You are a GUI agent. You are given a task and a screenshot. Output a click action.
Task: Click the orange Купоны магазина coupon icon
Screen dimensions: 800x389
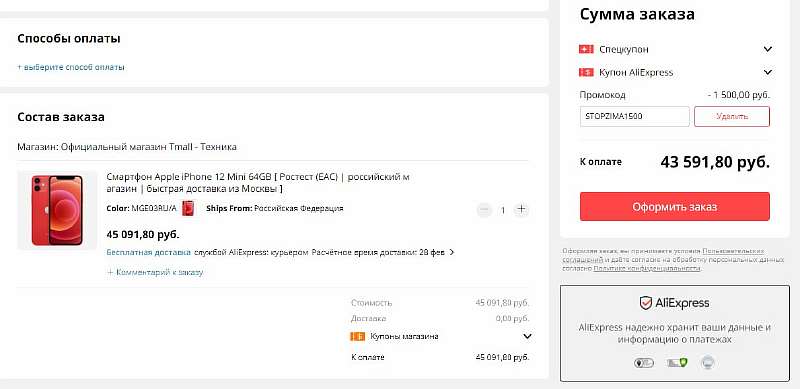[x=358, y=336]
